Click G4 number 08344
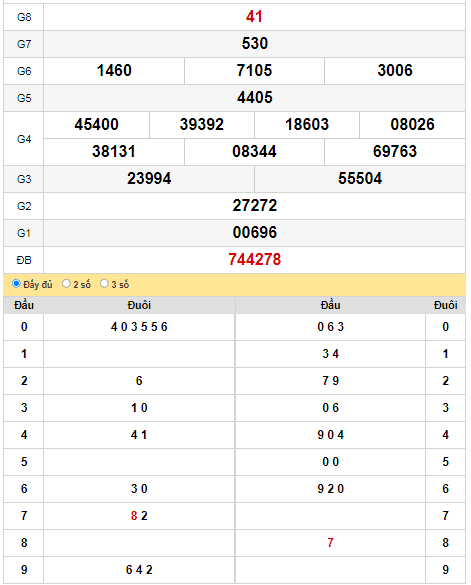471x585 pixels. click(255, 151)
